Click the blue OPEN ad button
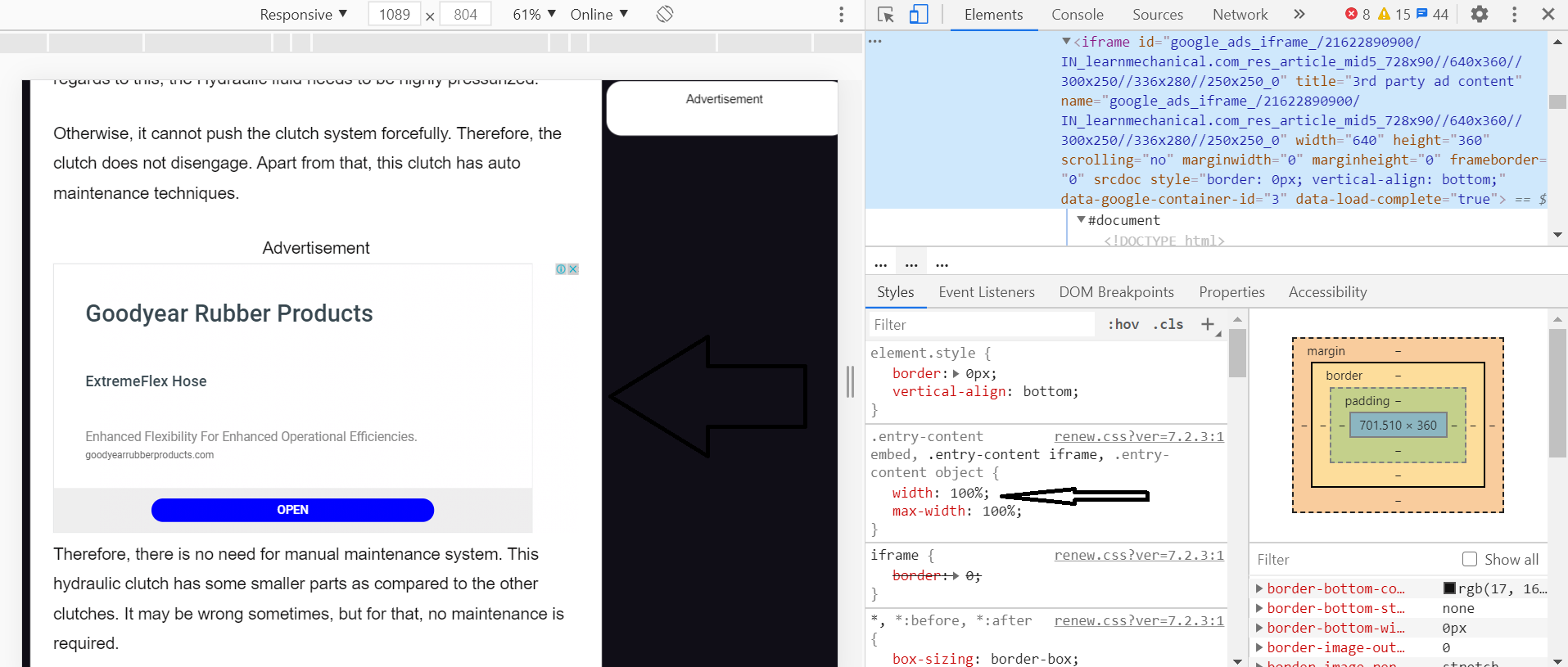Screen dimensions: 1568x667 [292, 510]
